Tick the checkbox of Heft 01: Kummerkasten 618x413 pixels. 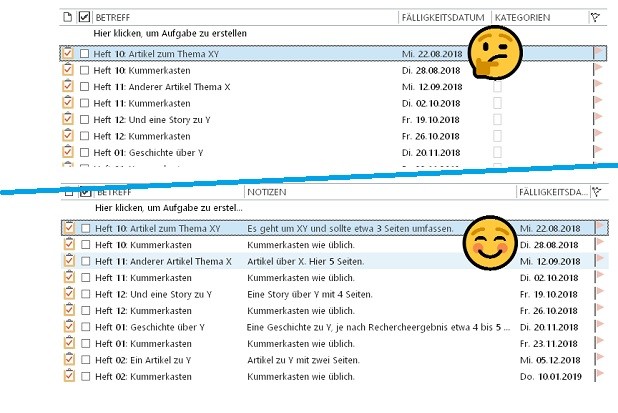coord(86,343)
